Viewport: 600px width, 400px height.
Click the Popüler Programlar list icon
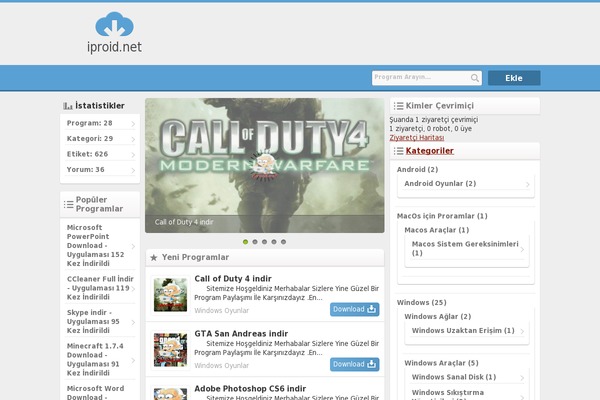click(x=68, y=204)
